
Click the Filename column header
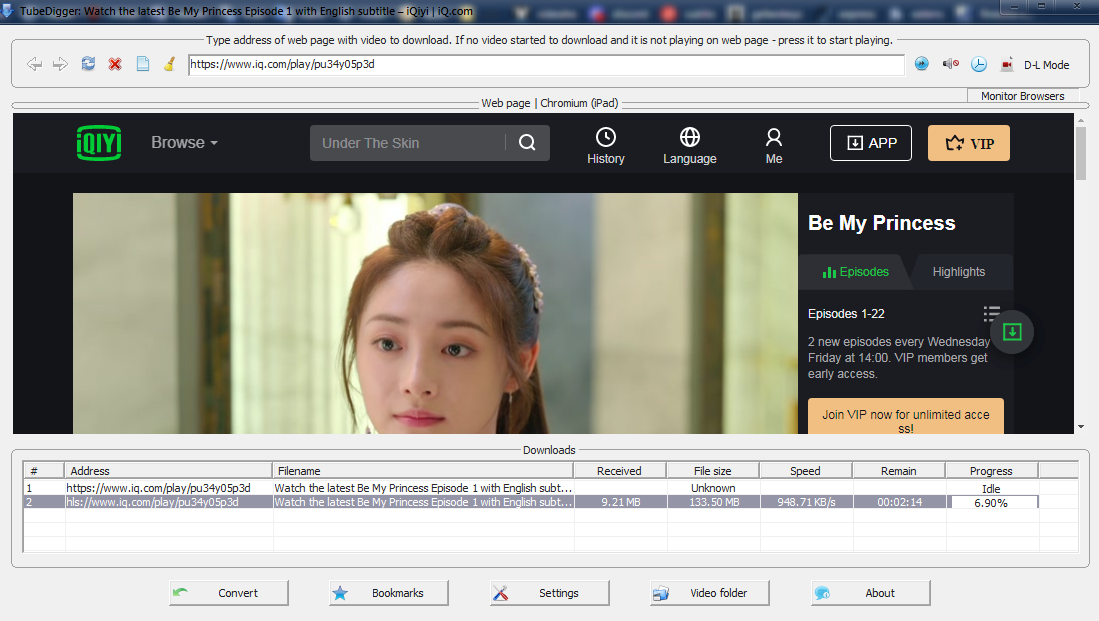click(x=423, y=471)
